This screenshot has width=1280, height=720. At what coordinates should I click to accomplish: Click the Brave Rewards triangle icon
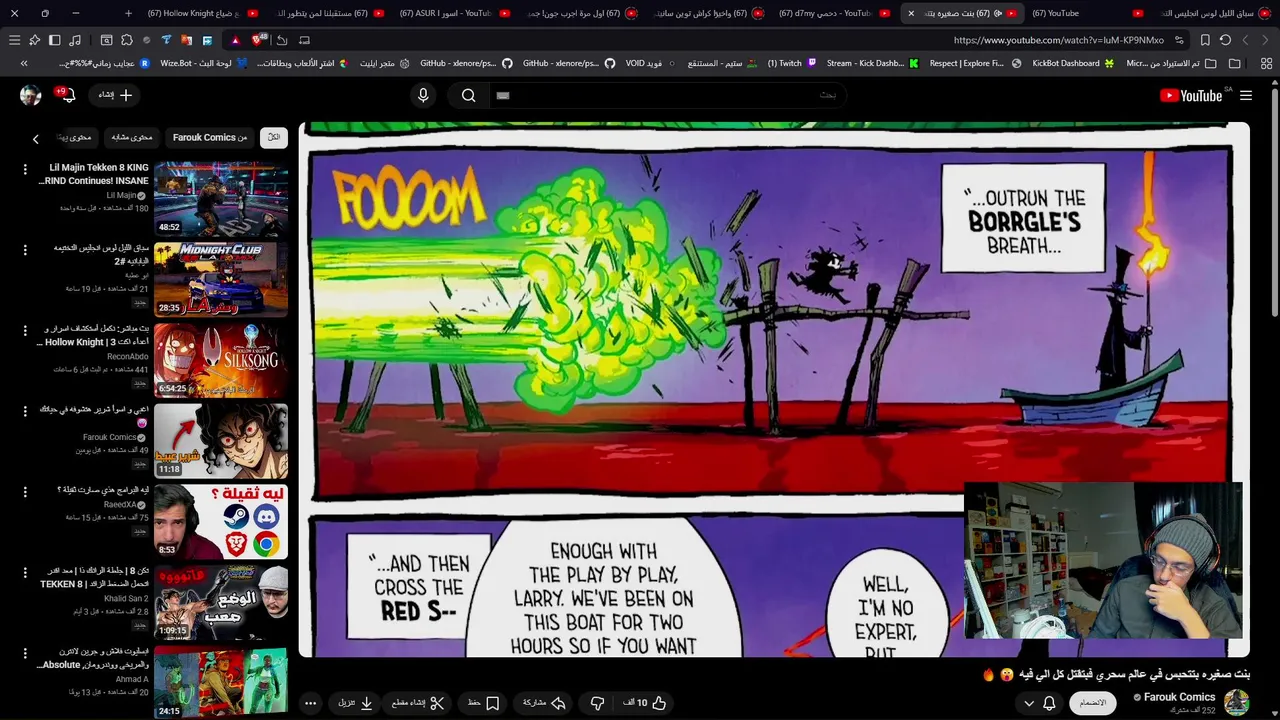(235, 40)
